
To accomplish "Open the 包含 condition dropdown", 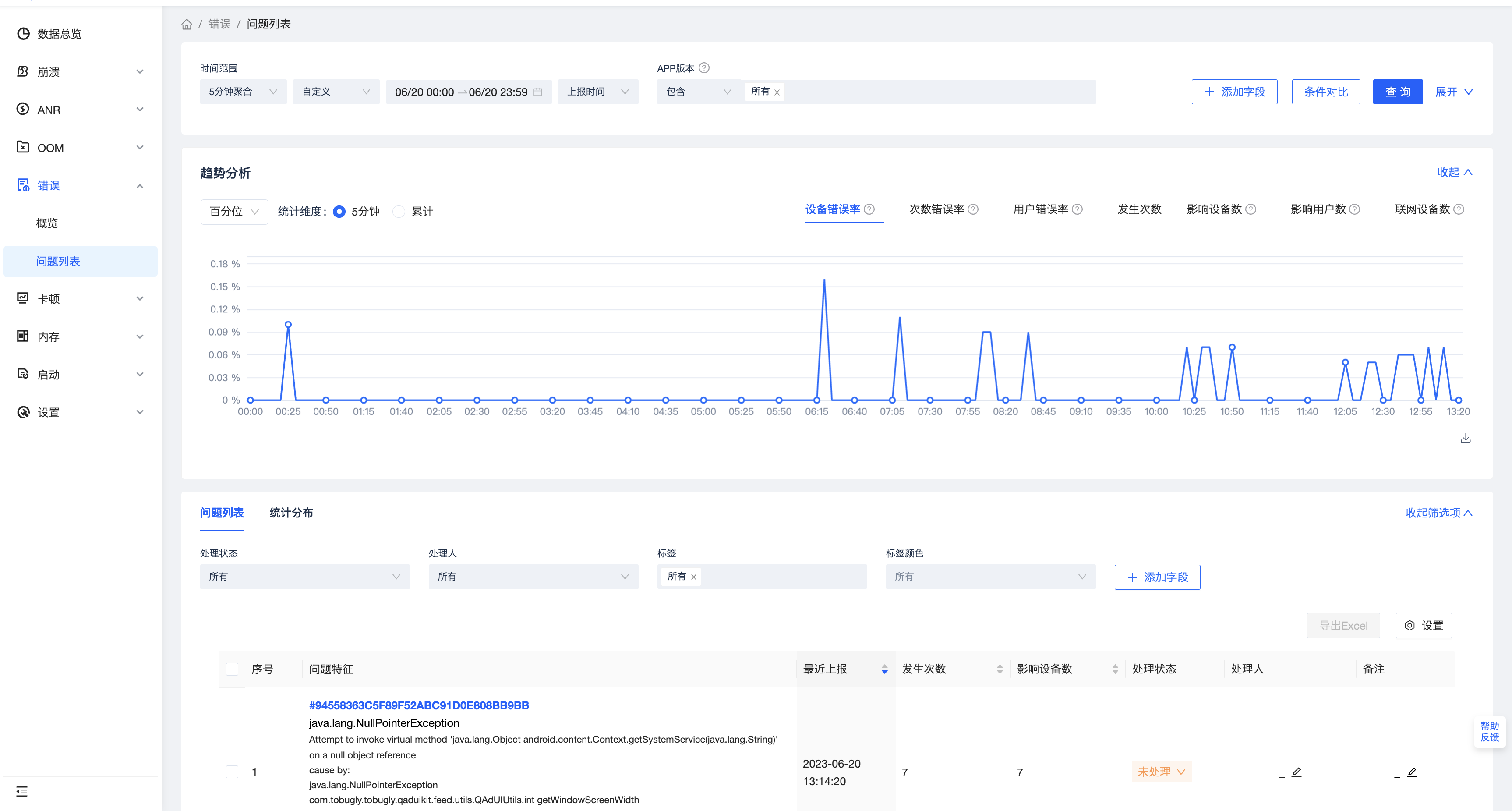I will (x=699, y=92).
